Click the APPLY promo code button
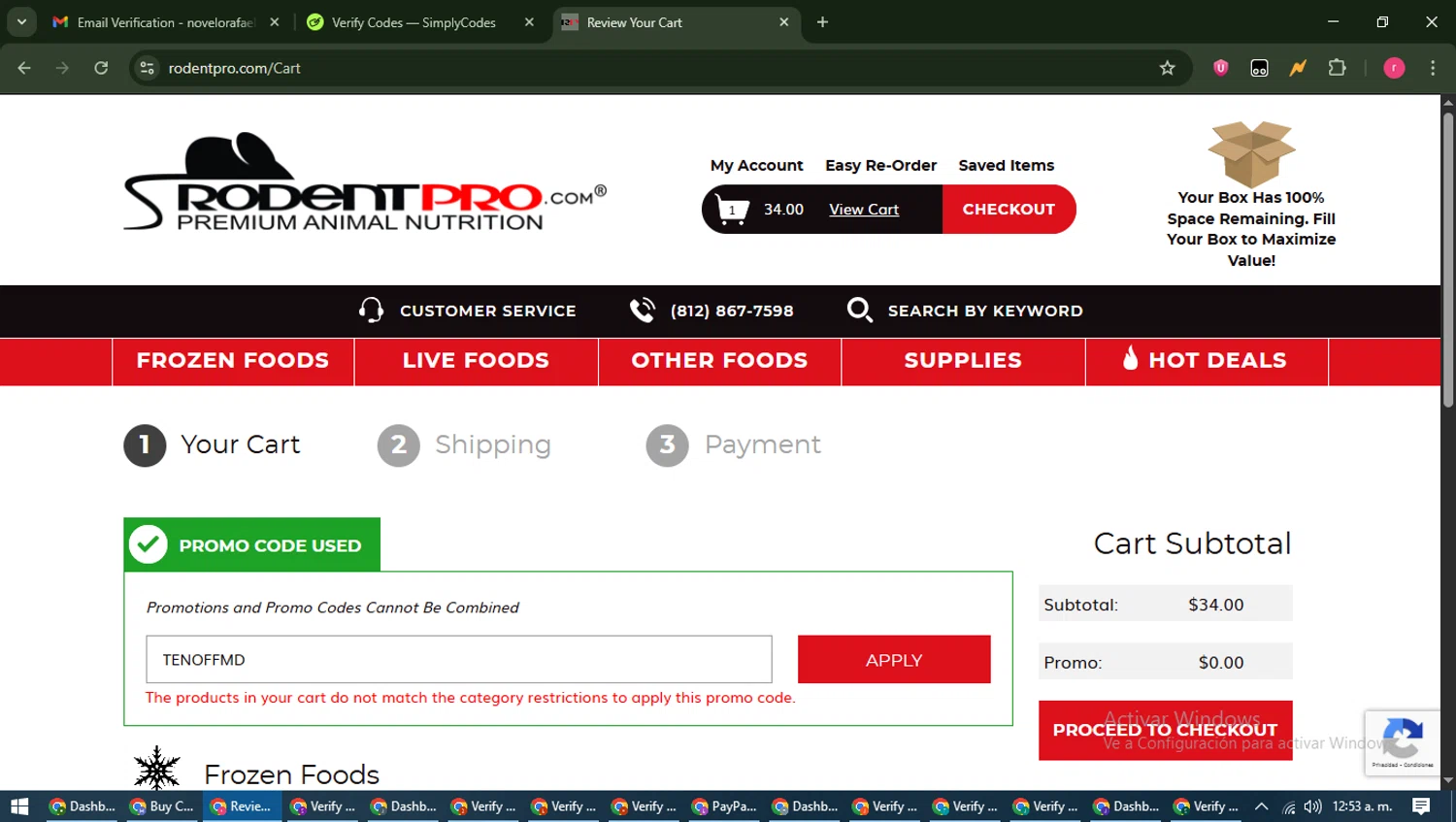The height and width of the screenshot is (822, 1456). point(894,660)
